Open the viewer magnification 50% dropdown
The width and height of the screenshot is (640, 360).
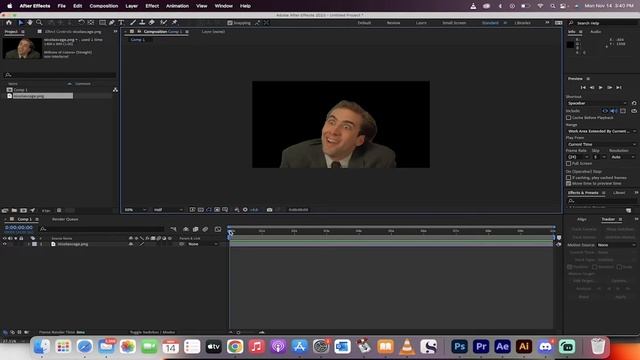(x=135, y=210)
